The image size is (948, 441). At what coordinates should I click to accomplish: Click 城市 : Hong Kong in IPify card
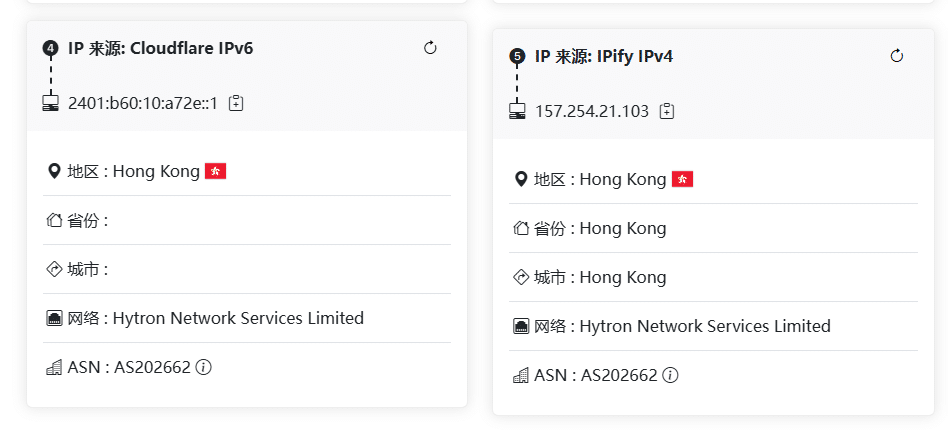(600, 277)
